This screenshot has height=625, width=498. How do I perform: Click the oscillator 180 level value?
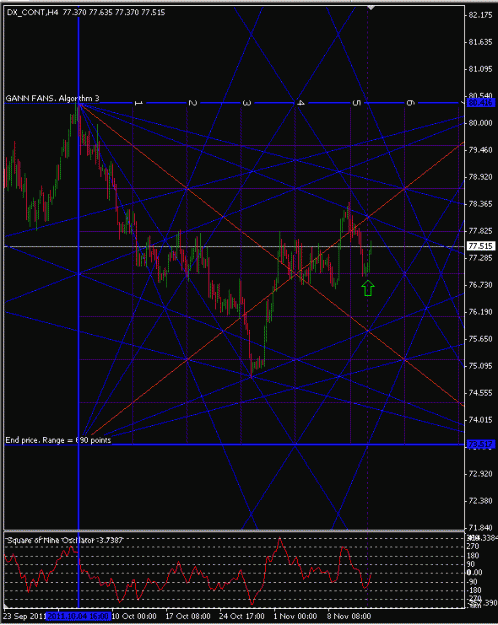tap(472, 556)
